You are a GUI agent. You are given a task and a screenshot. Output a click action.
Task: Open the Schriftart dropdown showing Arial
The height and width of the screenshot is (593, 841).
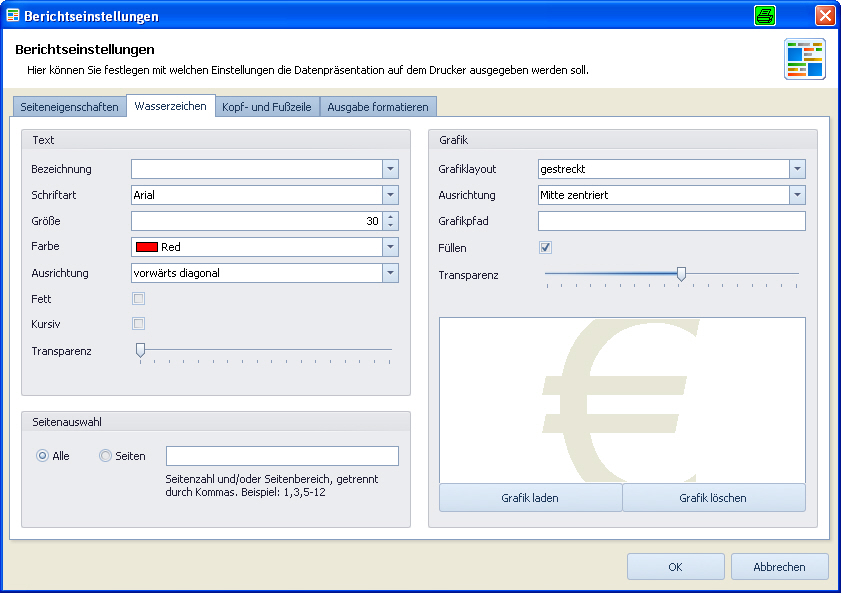[390, 195]
